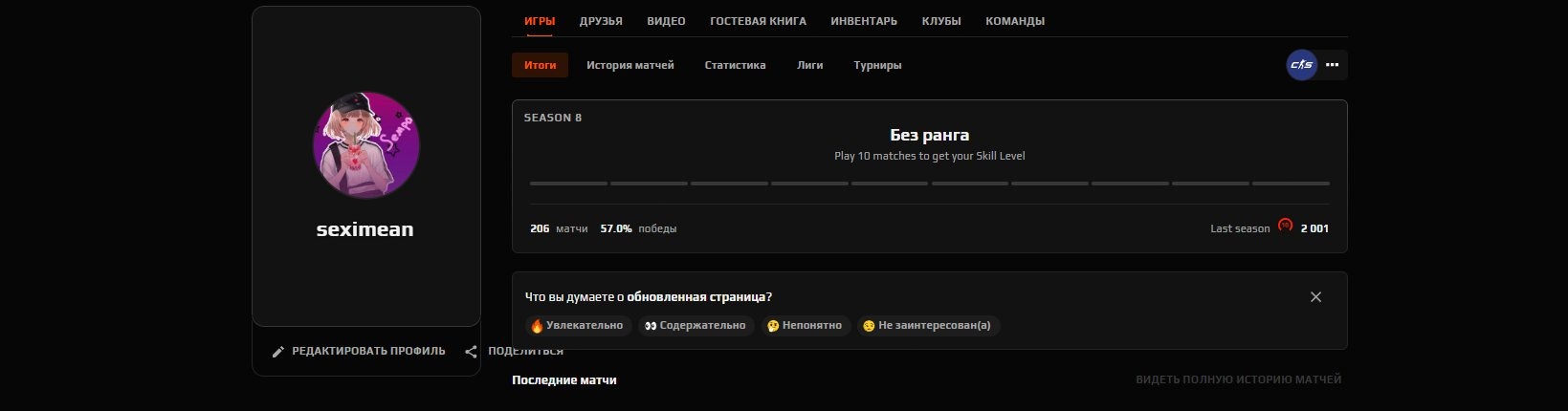
Task: Choose the Содержательно feedback option
Action: point(696,326)
